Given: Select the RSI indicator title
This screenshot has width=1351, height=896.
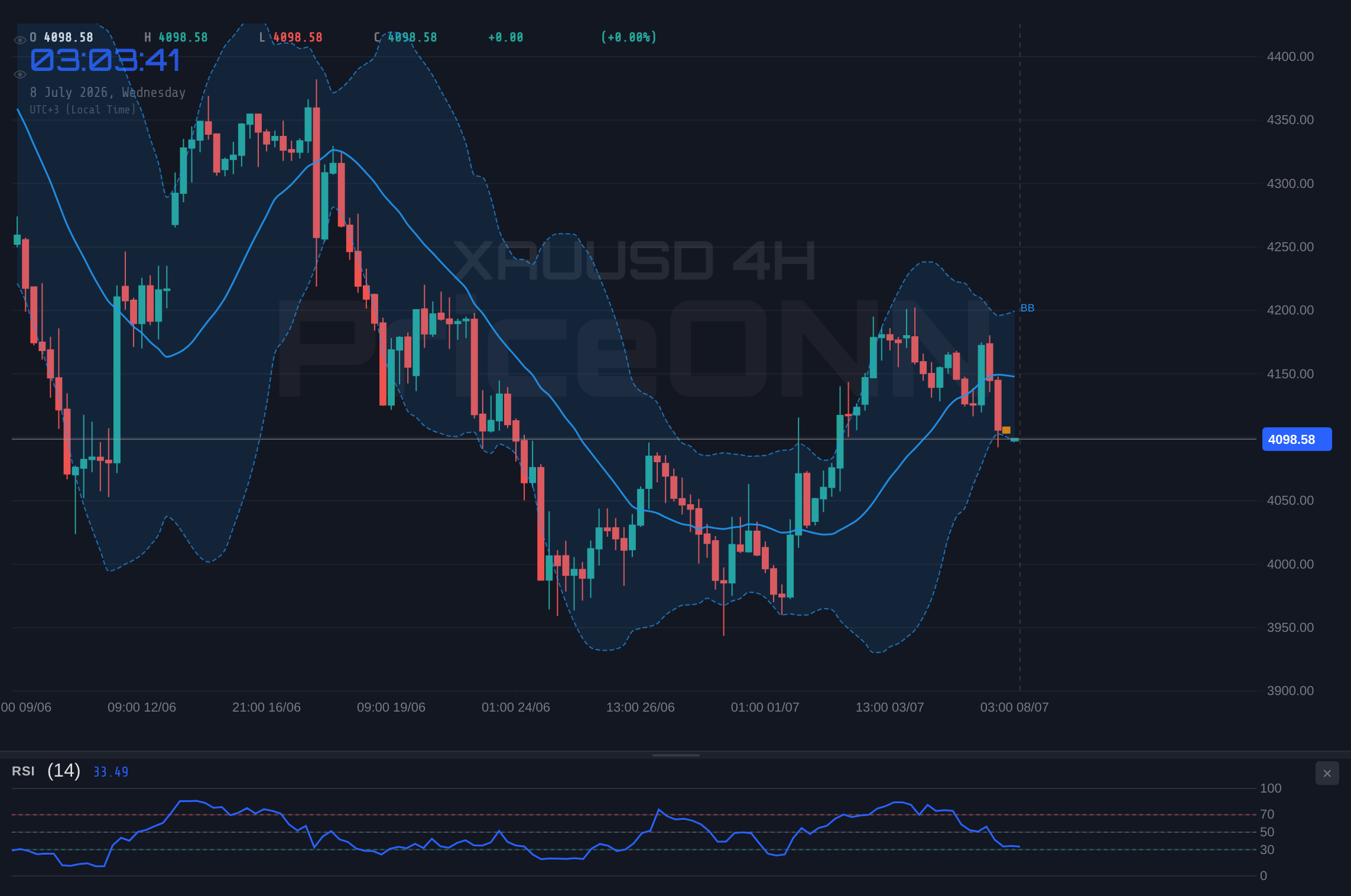Looking at the screenshot, I should pos(23,771).
